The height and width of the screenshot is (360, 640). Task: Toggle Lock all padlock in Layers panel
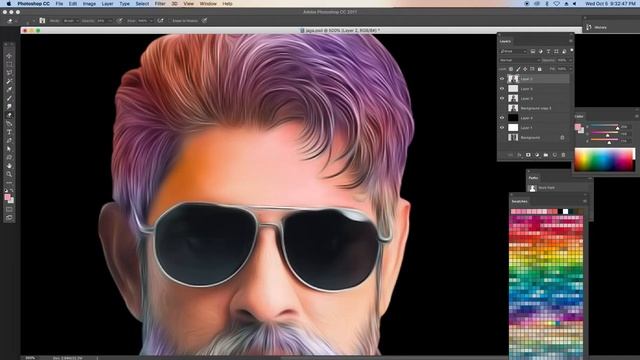point(540,69)
